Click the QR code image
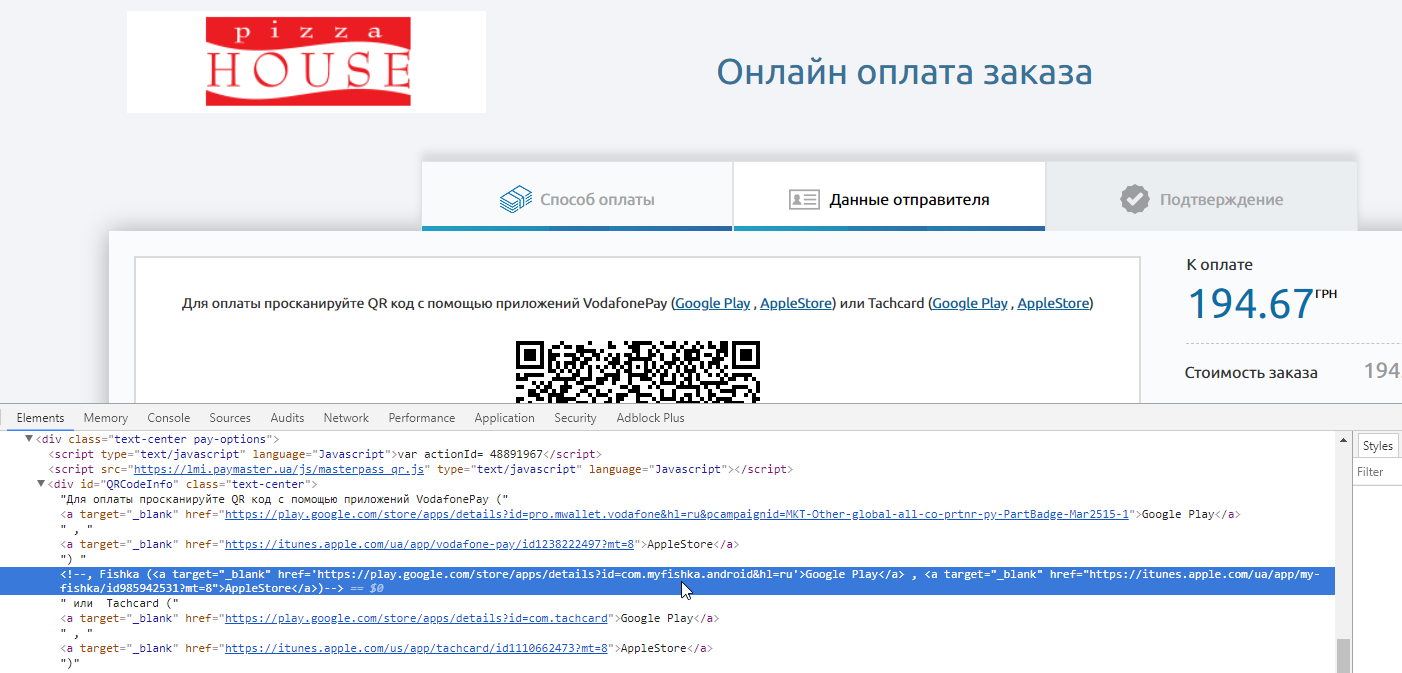The height and width of the screenshot is (673, 1402). (x=638, y=371)
